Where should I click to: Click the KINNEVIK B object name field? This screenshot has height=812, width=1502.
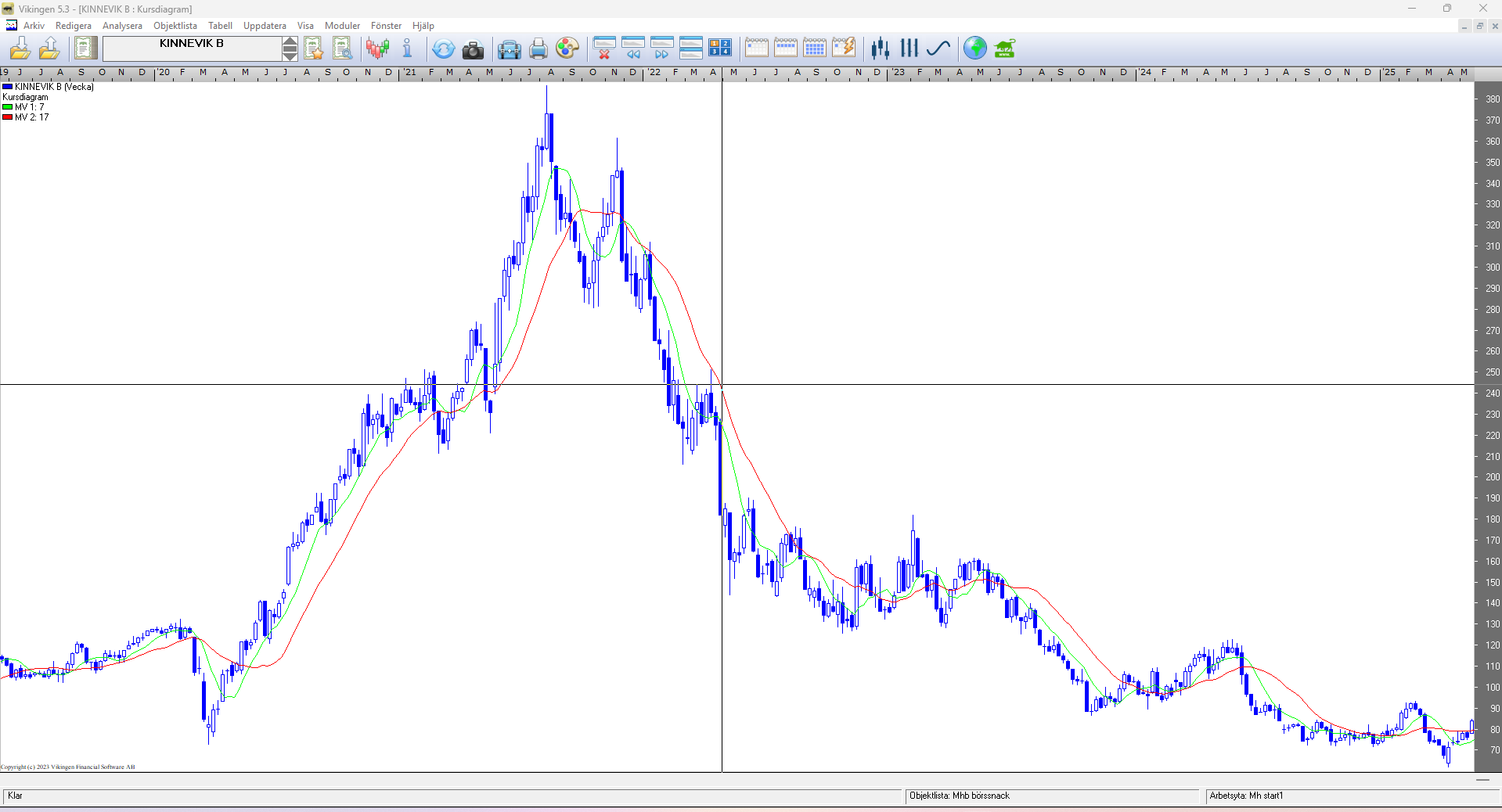click(x=192, y=49)
